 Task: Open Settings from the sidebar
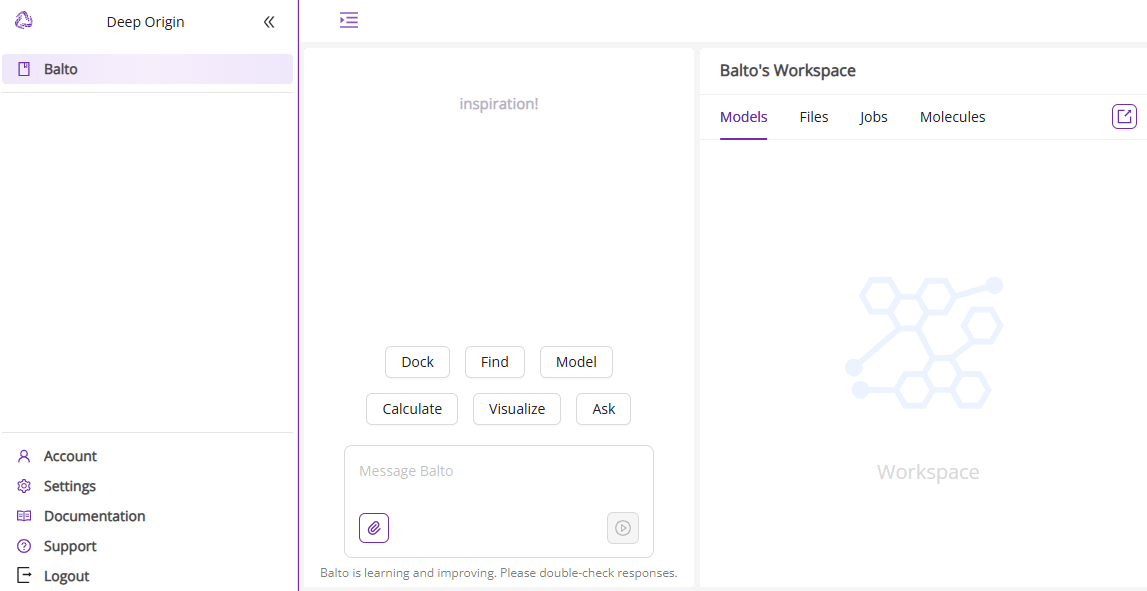pyautogui.click(x=70, y=486)
